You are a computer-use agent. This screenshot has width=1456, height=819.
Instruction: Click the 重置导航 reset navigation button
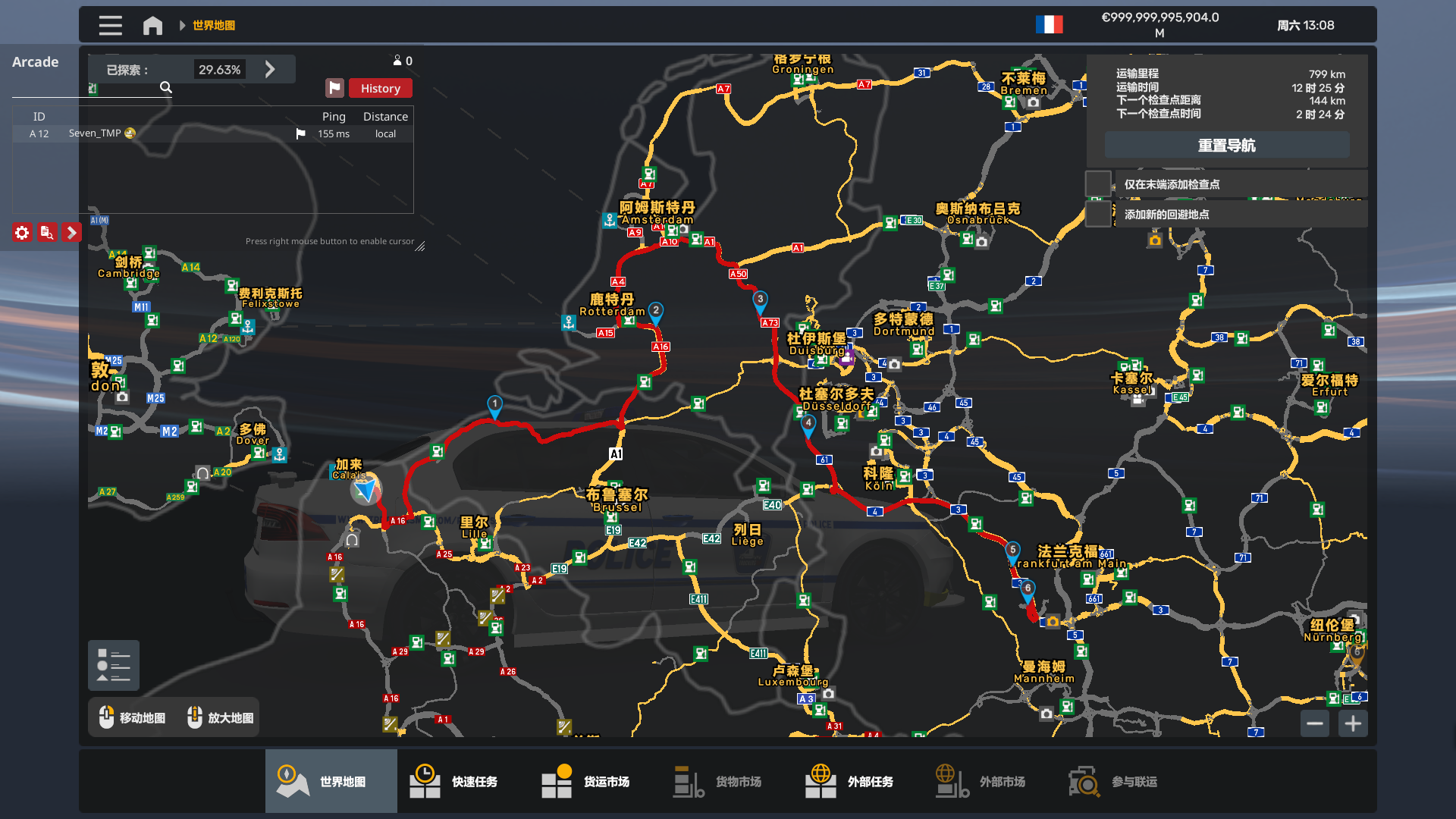tap(1227, 145)
